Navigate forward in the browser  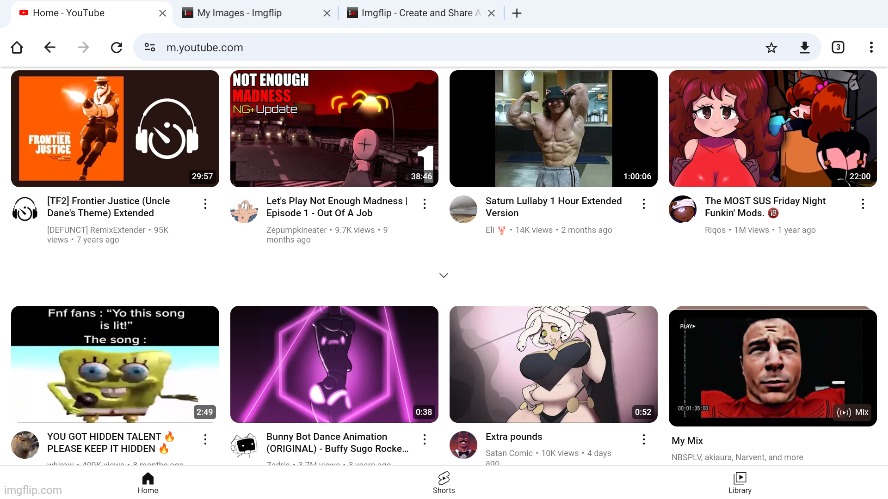point(83,48)
